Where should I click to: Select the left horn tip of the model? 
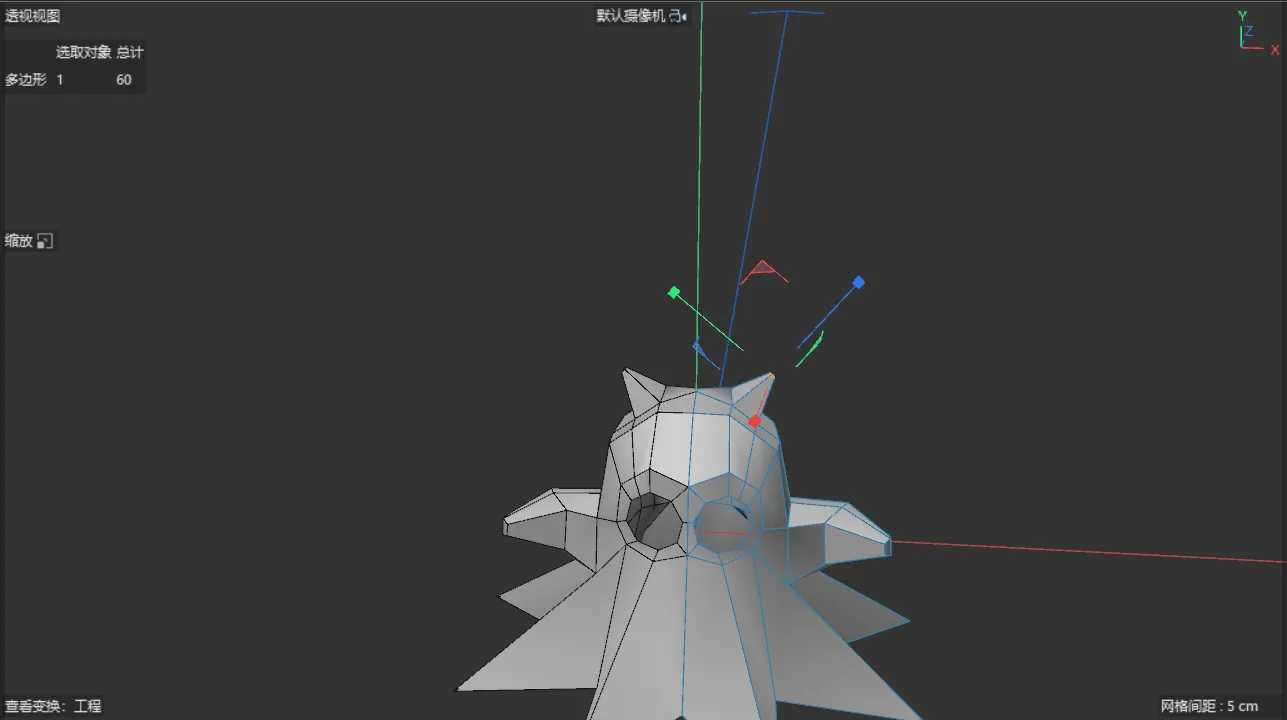(625, 372)
